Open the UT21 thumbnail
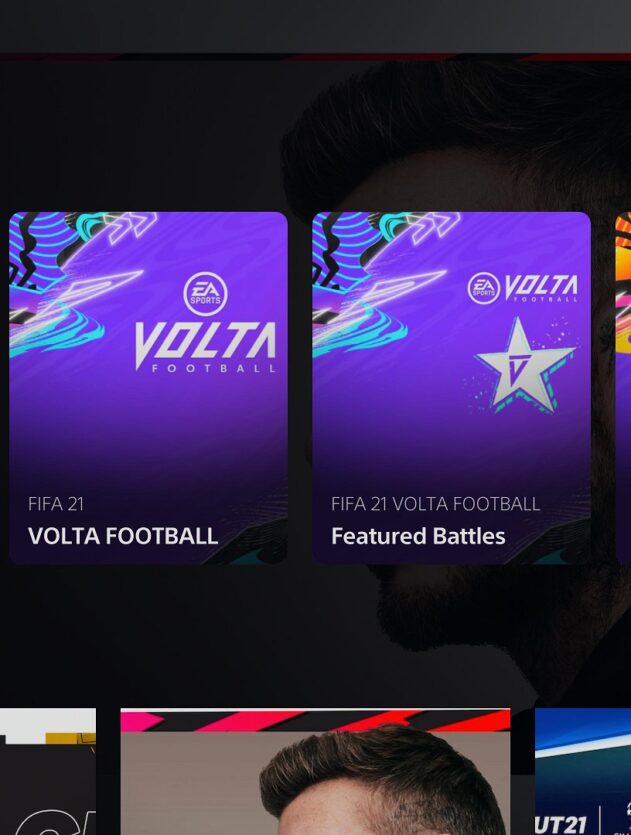The width and height of the screenshot is (631, 835). [x=583, y=772]
